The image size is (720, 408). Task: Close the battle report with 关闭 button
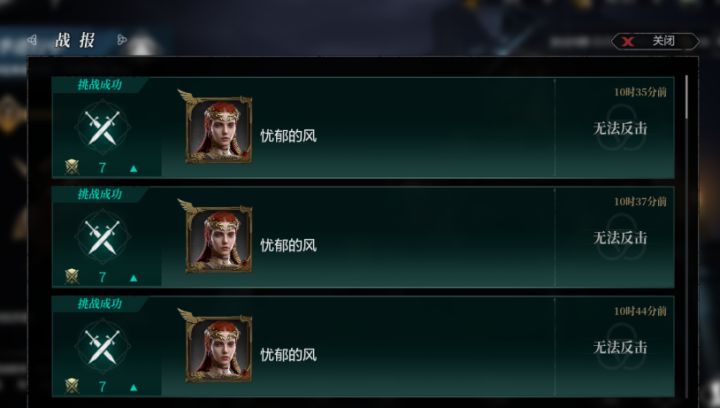655,41
